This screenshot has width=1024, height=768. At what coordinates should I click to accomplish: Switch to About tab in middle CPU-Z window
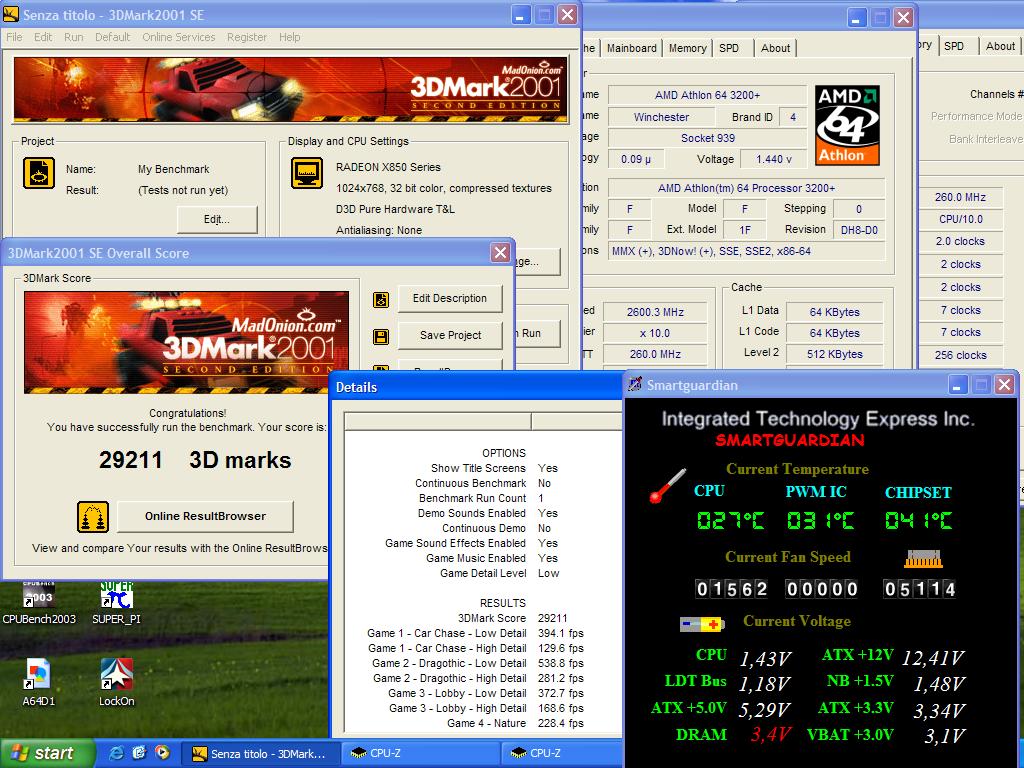(775, 48)
